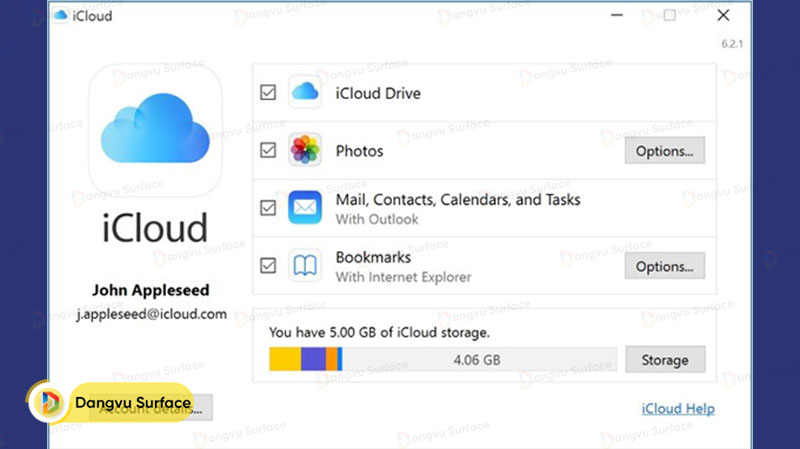Open the iCloud Help link
This screenshot has width=800, height=449.
click(678, 409)
